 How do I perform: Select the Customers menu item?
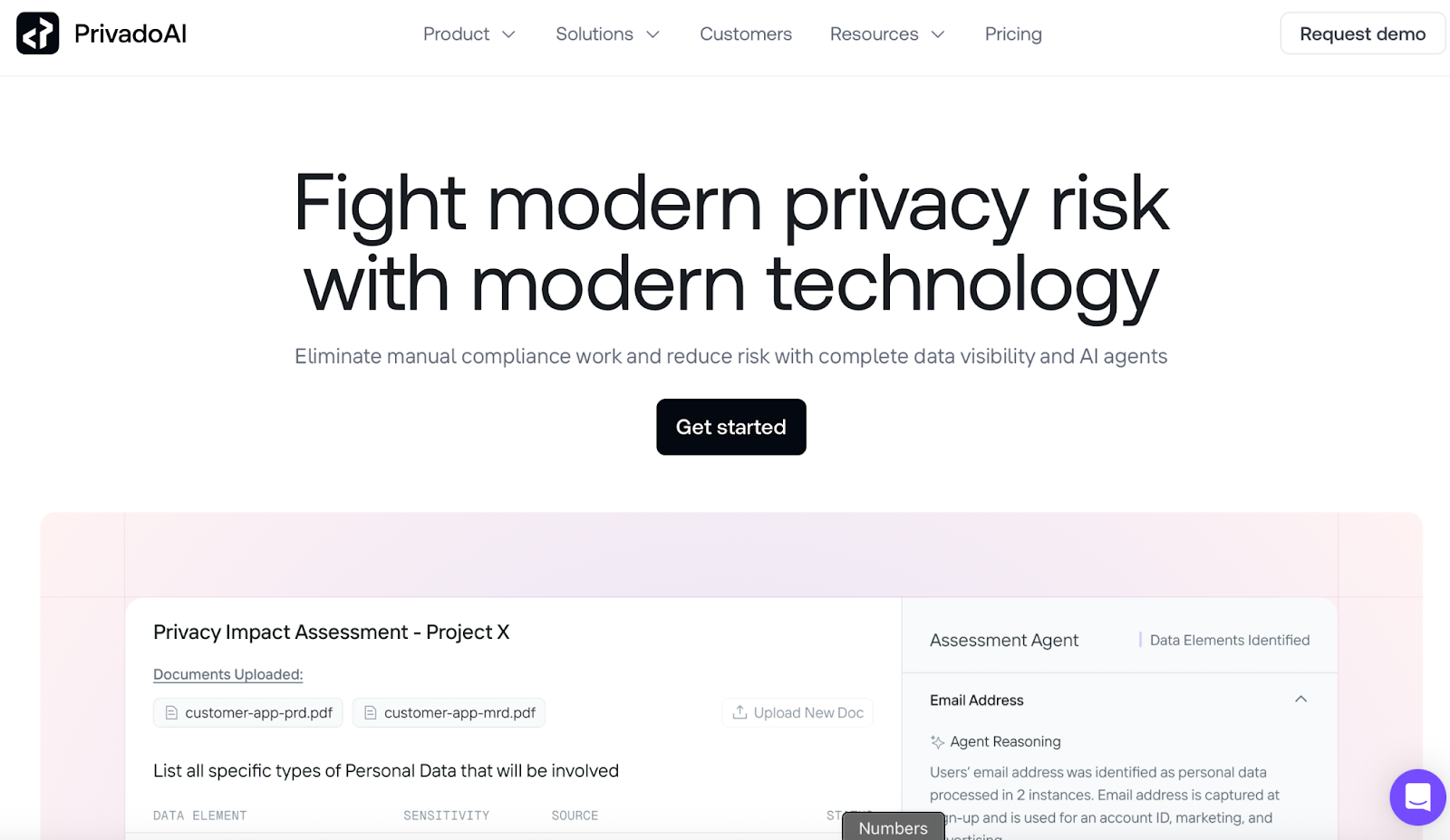(745, 34)
